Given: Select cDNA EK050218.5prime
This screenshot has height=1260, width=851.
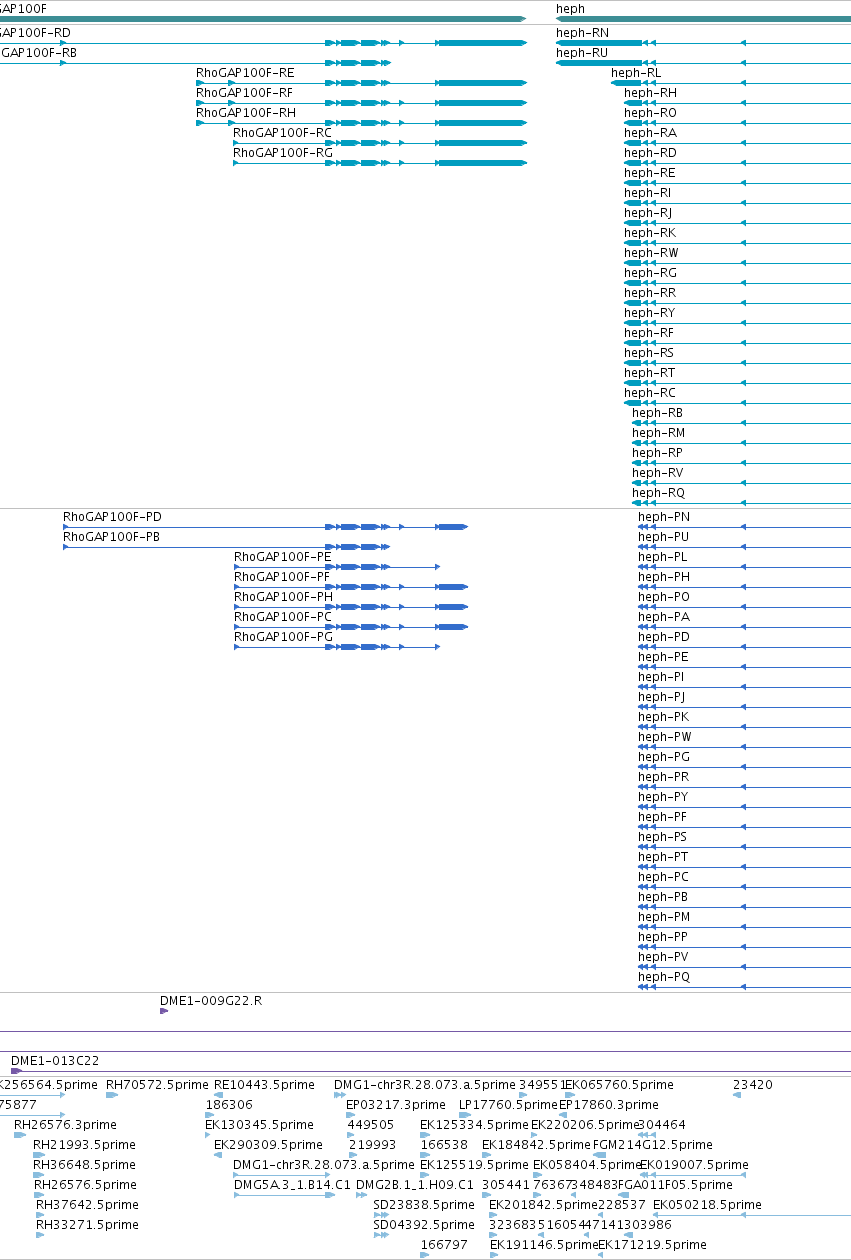Looking at the screenshot, I should coord(707,1205).
